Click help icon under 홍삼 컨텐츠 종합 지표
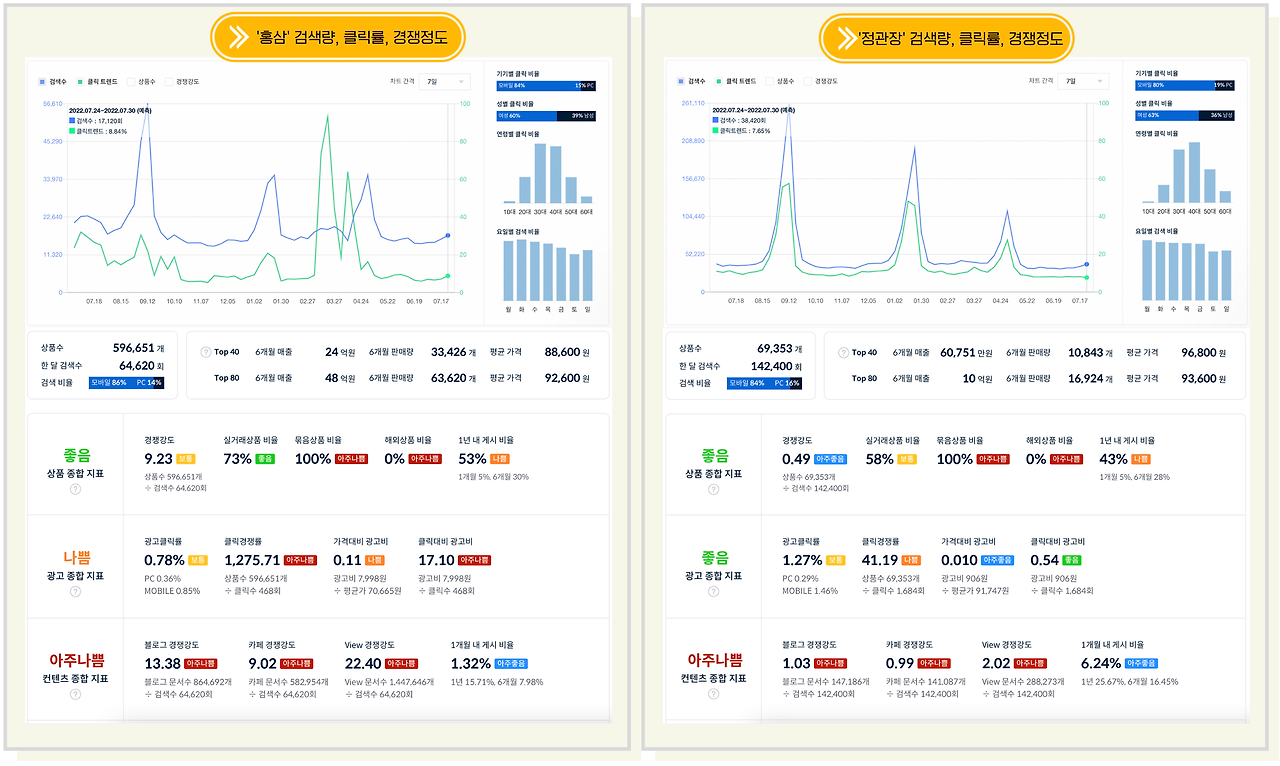This screenshot has height=766, width=1280. click(x=75, y=694)
